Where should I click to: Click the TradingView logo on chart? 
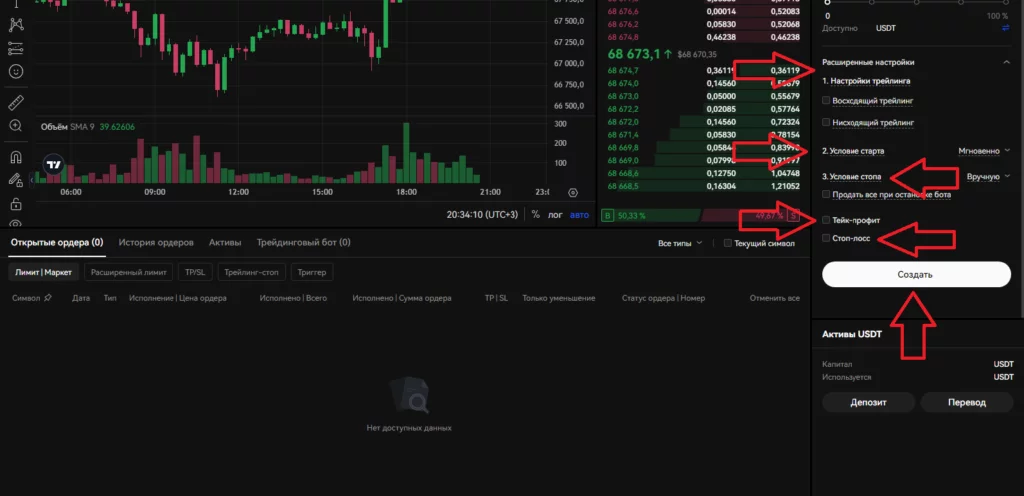pos(54,165)
